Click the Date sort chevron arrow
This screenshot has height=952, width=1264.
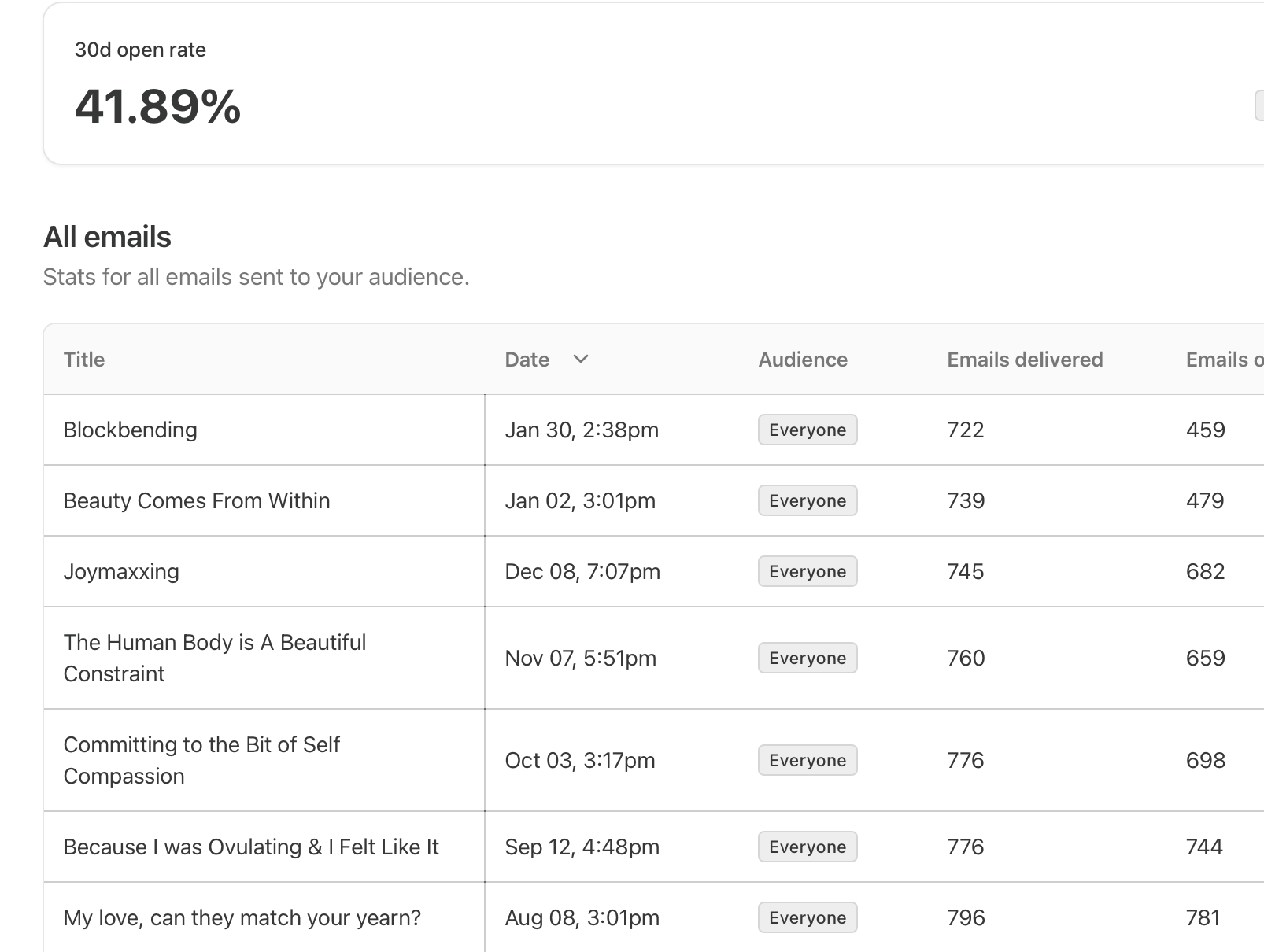pos(581,360)
